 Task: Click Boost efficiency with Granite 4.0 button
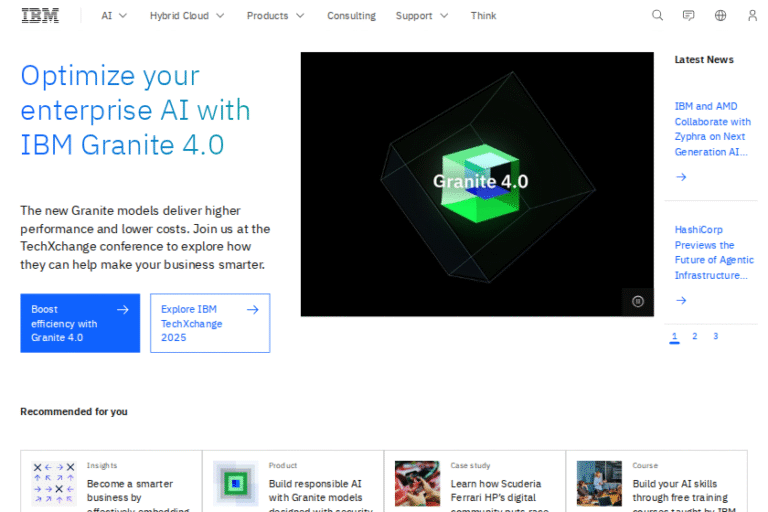(x=80, y=323)
